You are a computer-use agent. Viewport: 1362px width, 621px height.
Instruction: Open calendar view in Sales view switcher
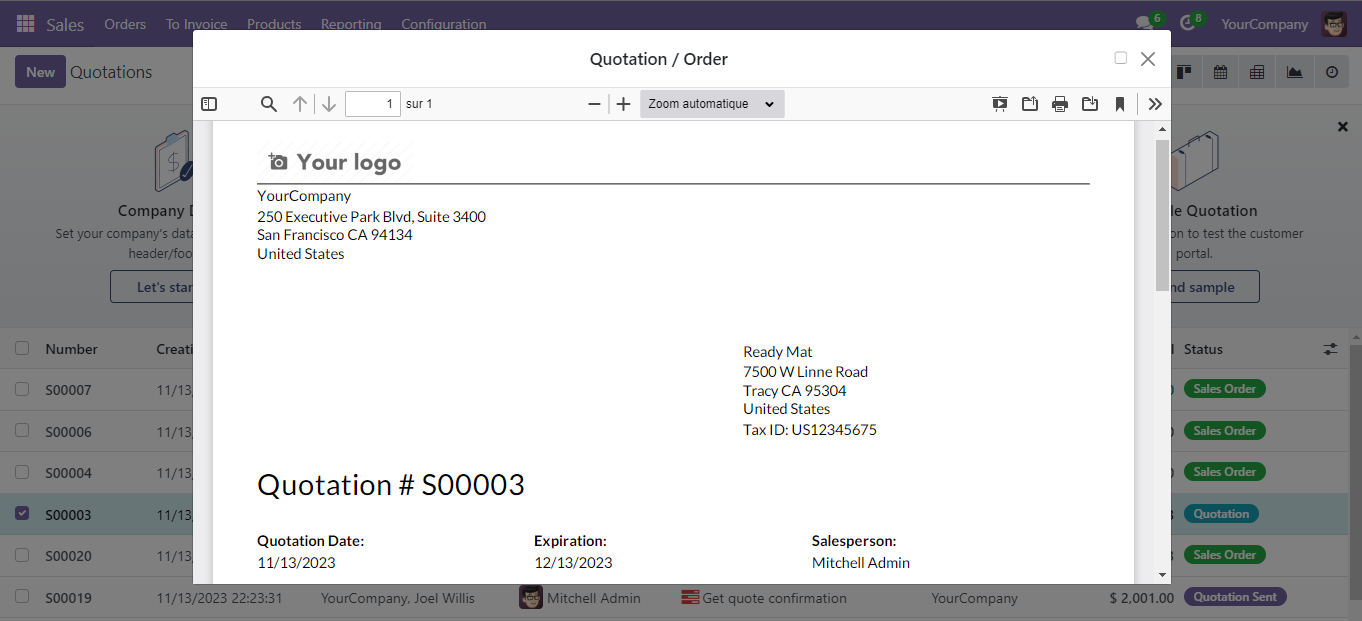coord(1221,72)
